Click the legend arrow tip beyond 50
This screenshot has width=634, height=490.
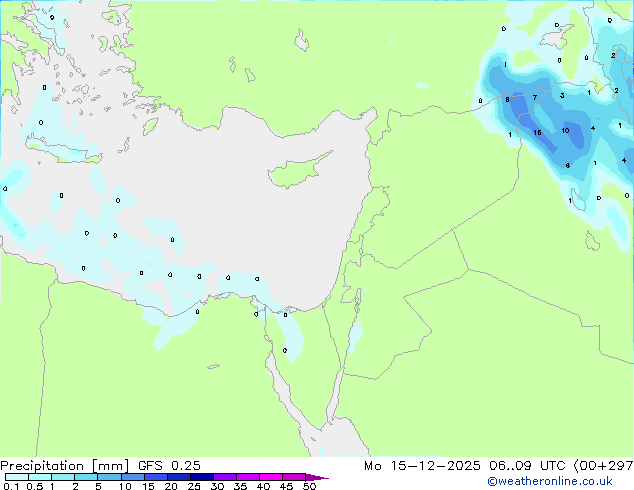tap(317, 477)
